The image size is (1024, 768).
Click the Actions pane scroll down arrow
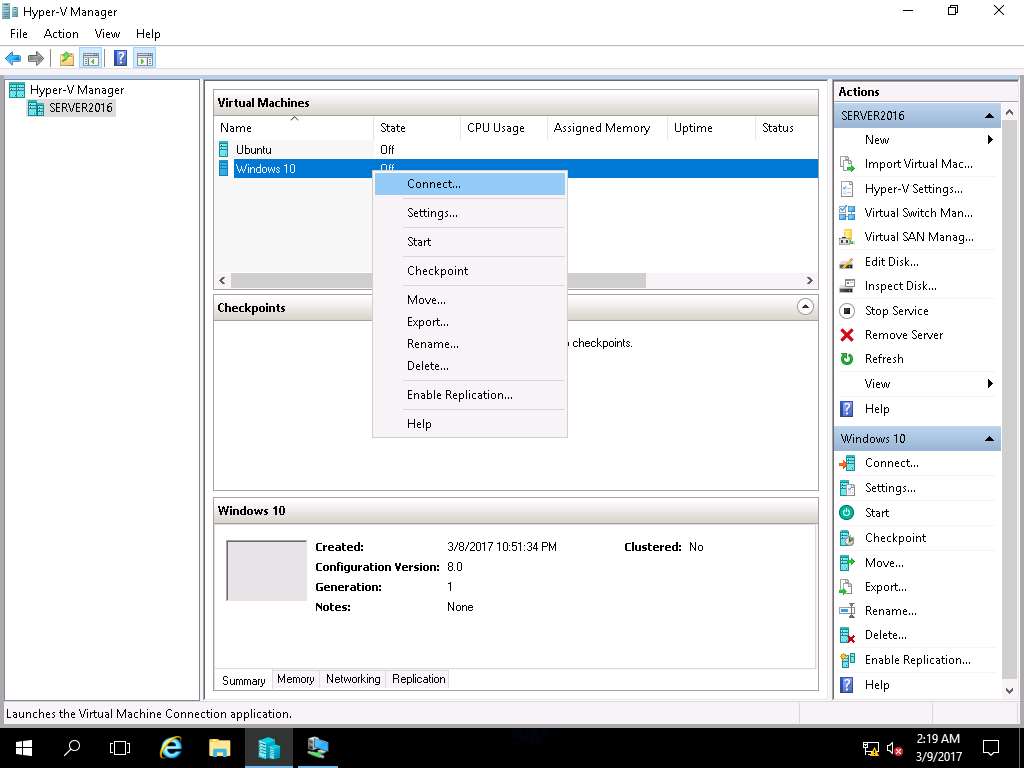(x=1010, y=690)
